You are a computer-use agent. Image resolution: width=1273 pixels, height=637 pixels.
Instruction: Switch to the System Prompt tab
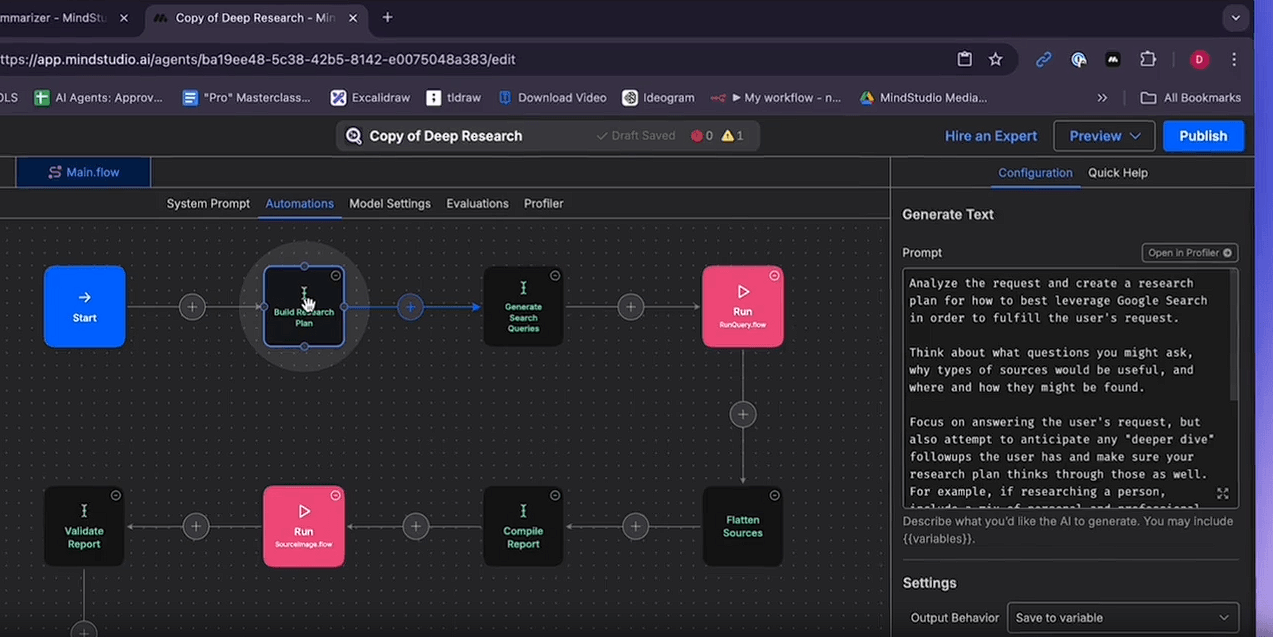tap(208, 203)
